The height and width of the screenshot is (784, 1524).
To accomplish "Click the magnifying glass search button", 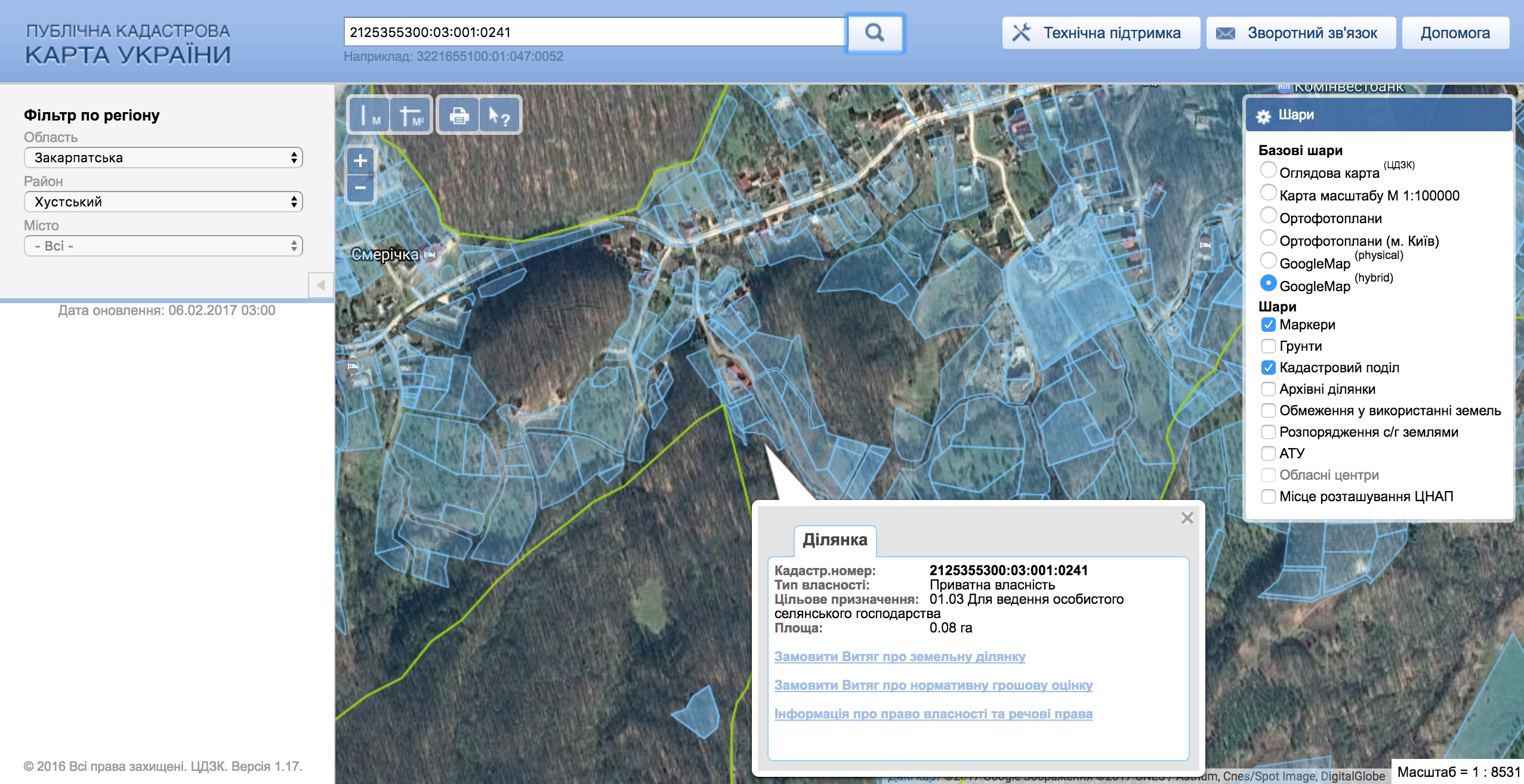I will (x=875, y=33).
